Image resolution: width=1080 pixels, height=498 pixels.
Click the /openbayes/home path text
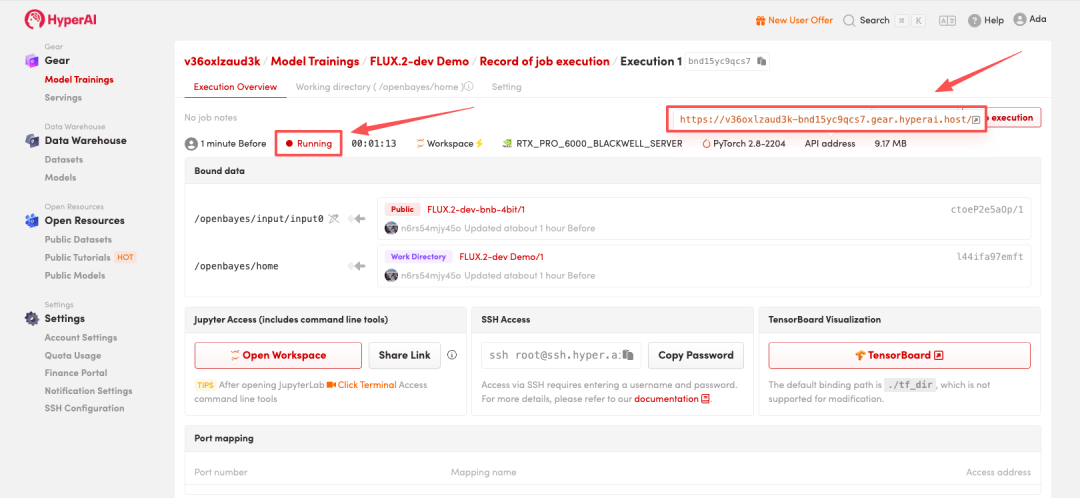click(237, 266)
